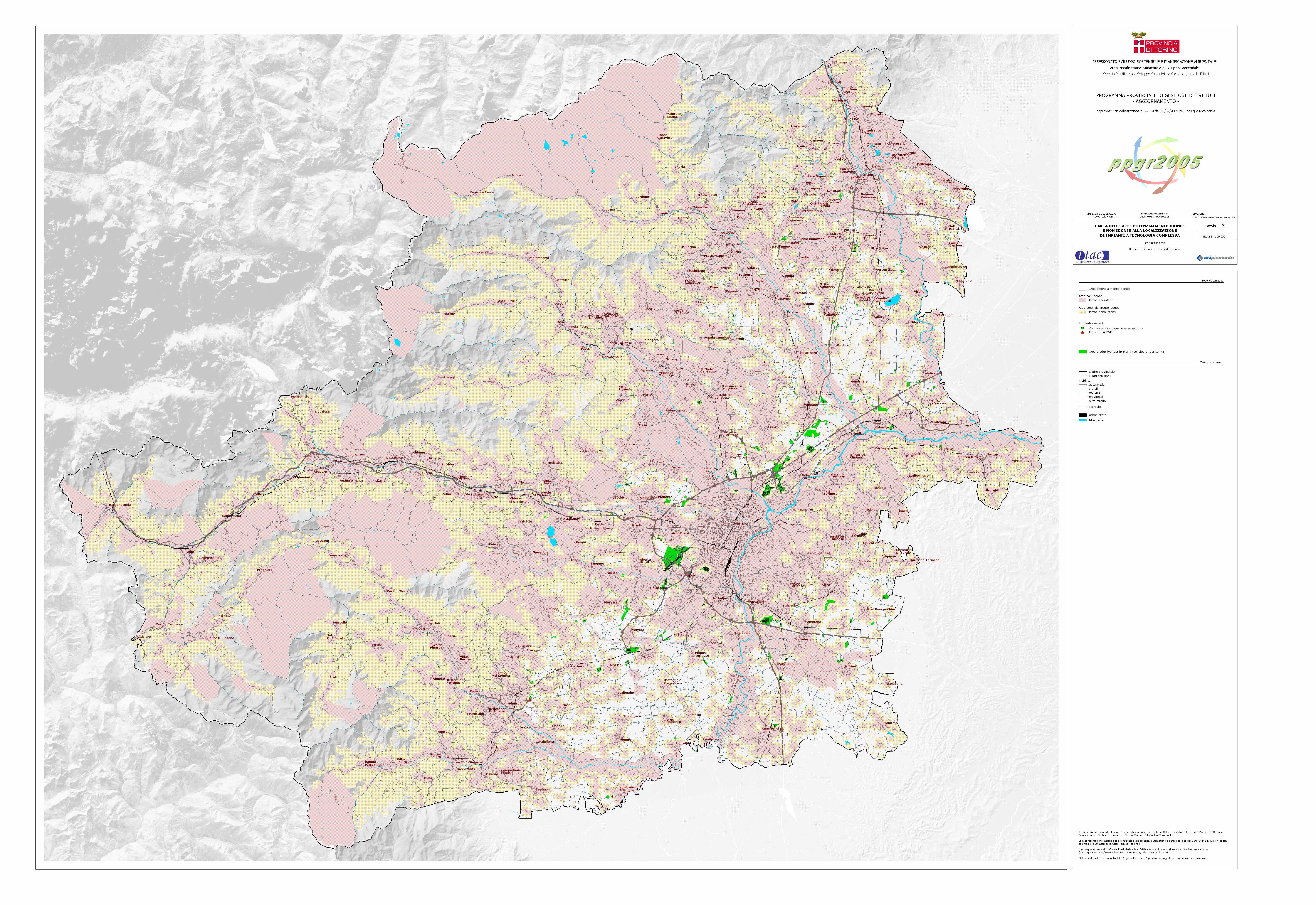Click the "altre strade" legend entry

[1097, 401]
